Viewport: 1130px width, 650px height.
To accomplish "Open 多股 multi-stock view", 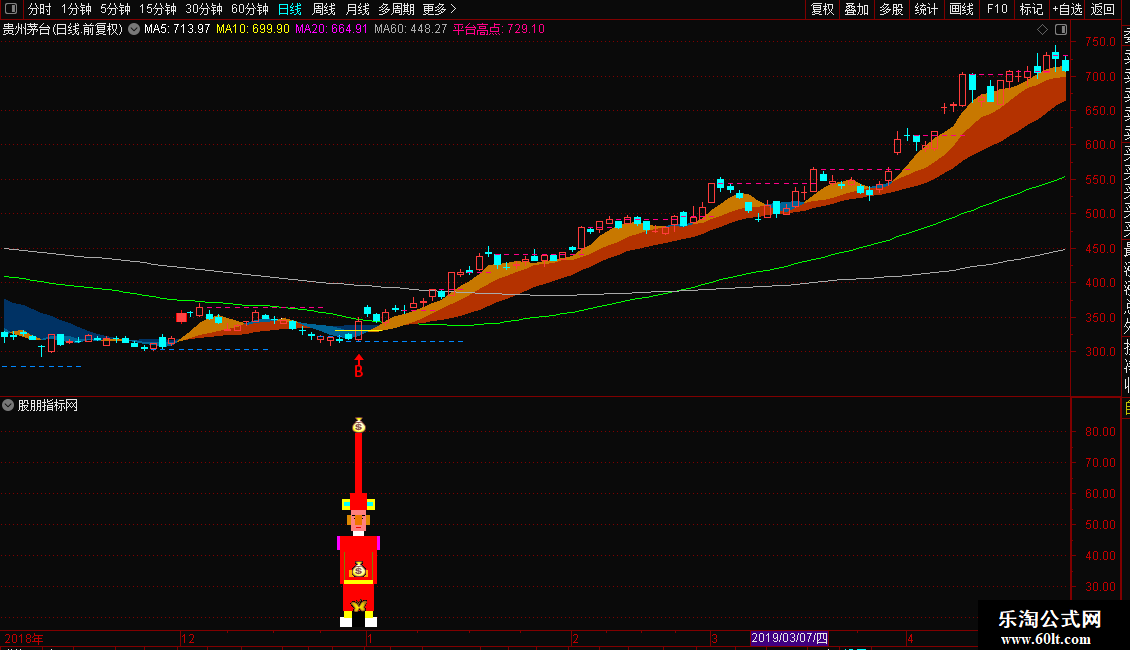I will [891, 9].
